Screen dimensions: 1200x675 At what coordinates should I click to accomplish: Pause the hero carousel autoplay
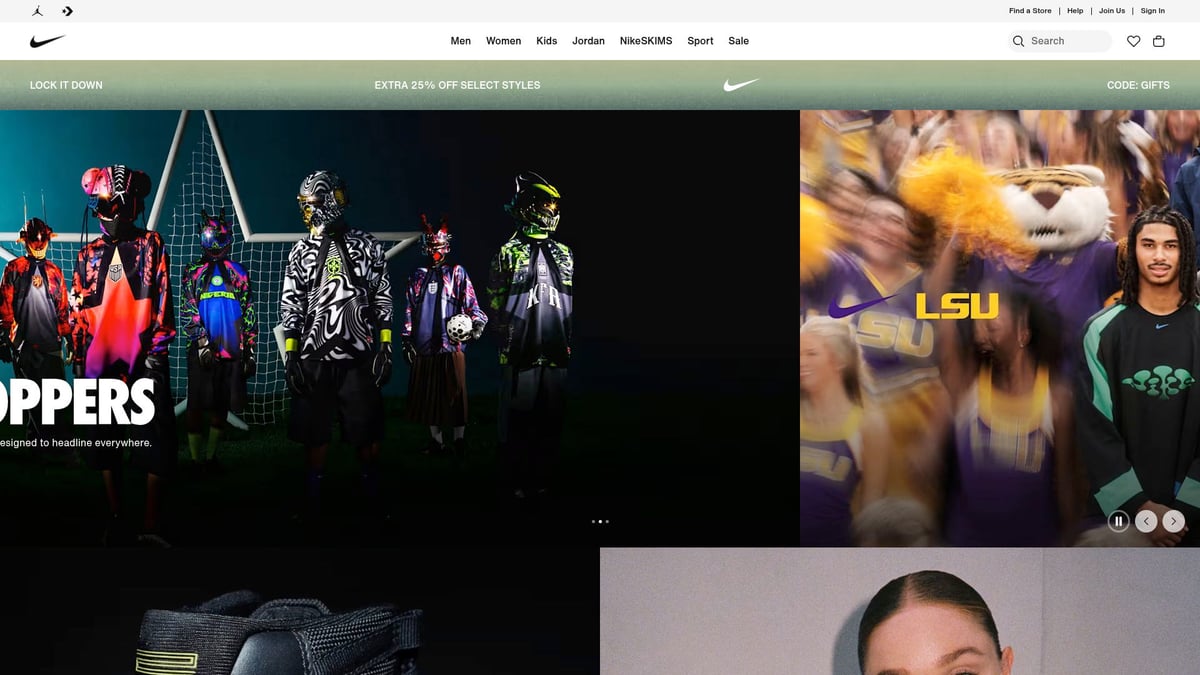(1118, 521)
